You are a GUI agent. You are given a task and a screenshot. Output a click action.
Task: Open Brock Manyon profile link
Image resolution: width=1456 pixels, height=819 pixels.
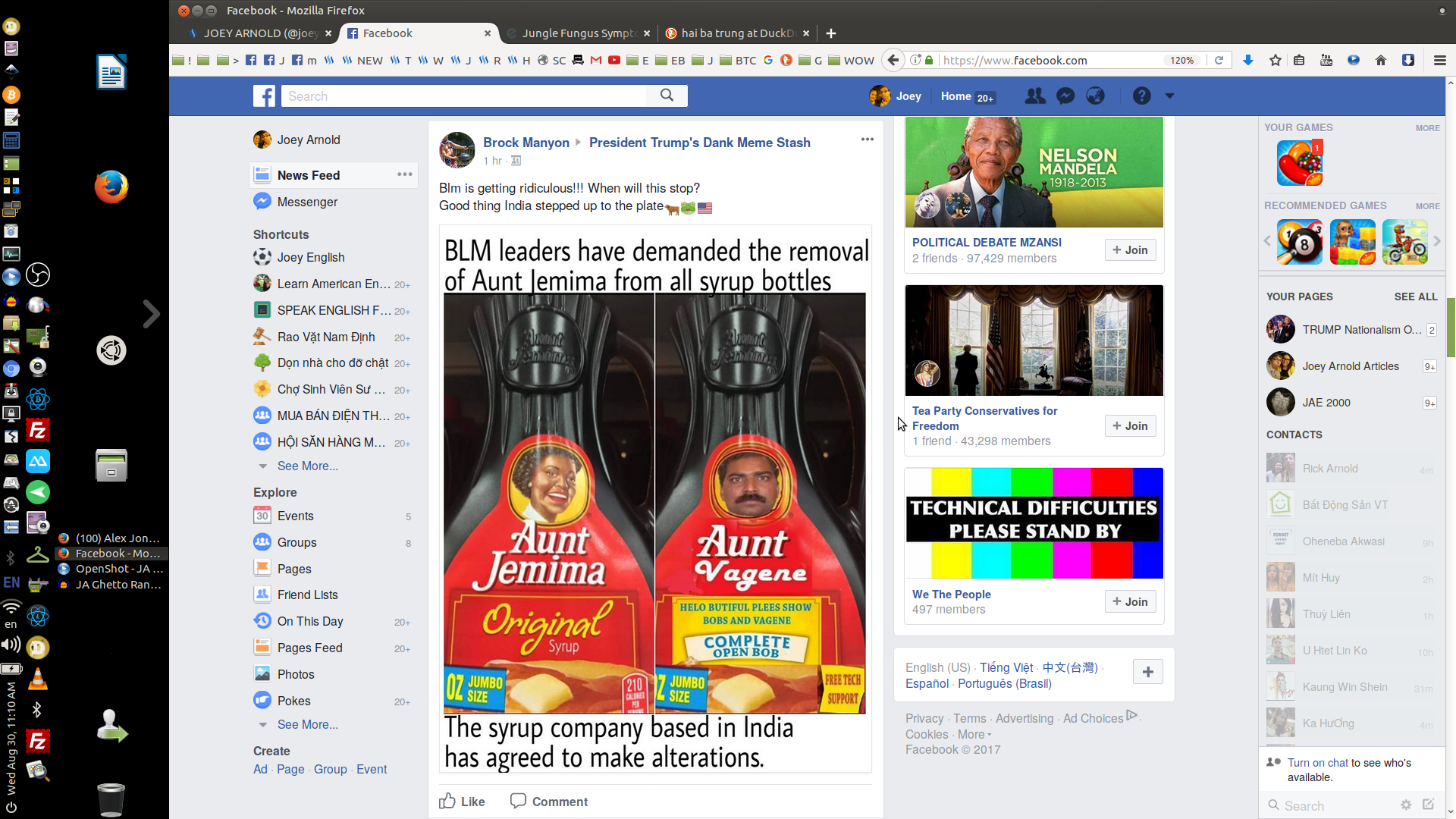(526, 143)
